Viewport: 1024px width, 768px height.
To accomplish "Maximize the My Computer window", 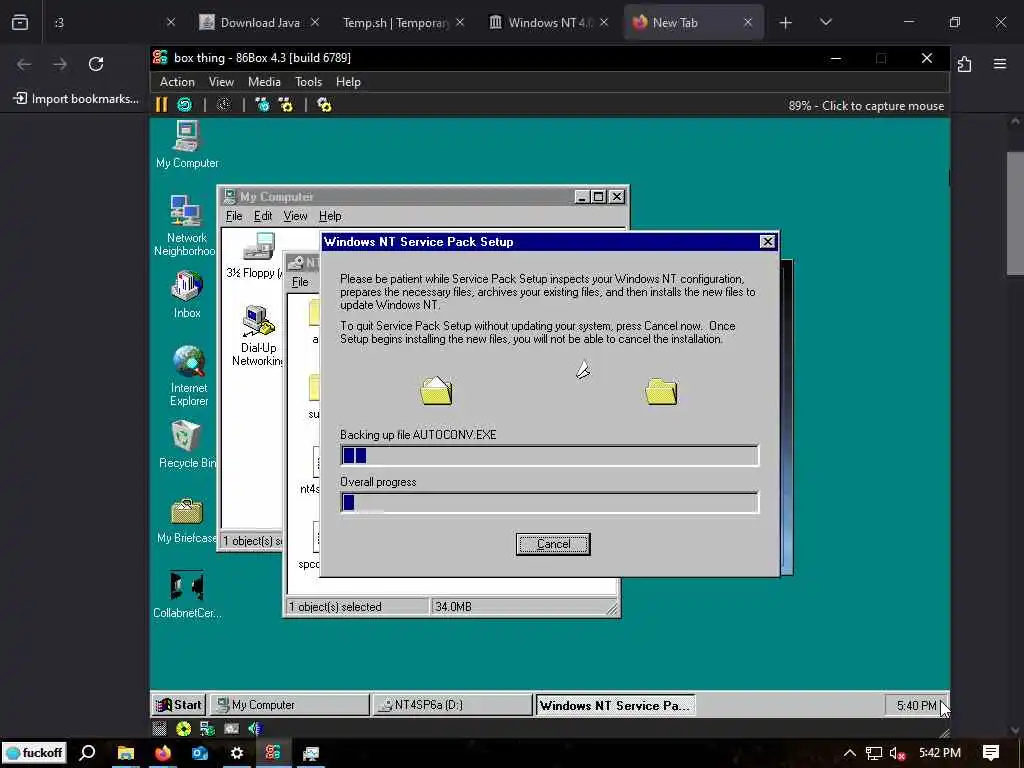I will pos(598,197).
